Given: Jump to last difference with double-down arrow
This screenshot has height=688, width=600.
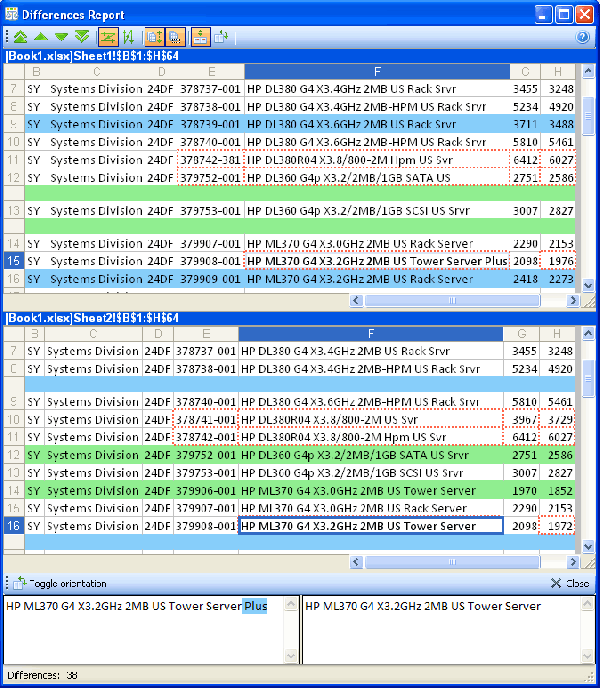Looking at the screenshot, I should (82, 37).
